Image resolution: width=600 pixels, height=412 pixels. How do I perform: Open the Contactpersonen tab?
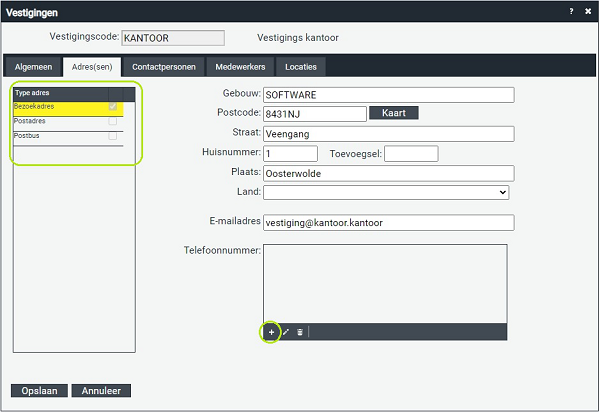[x=164, y=67]
